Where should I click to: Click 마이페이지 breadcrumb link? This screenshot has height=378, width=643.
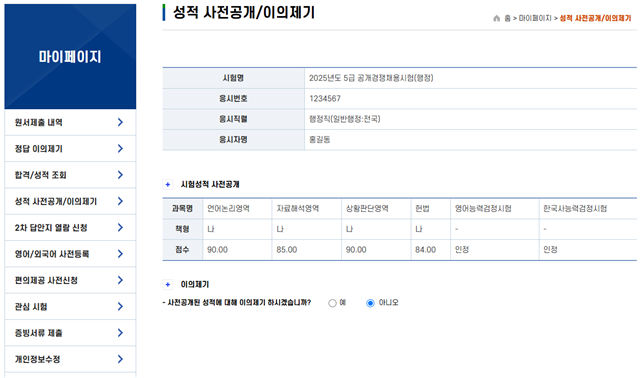click(535, 18)
